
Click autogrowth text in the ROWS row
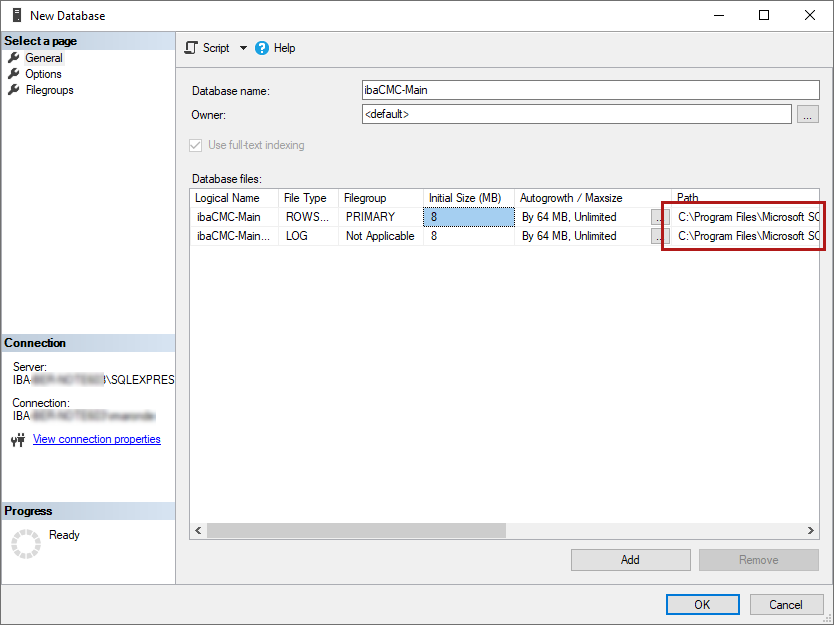pyautogui.click(x=569, y=217)
